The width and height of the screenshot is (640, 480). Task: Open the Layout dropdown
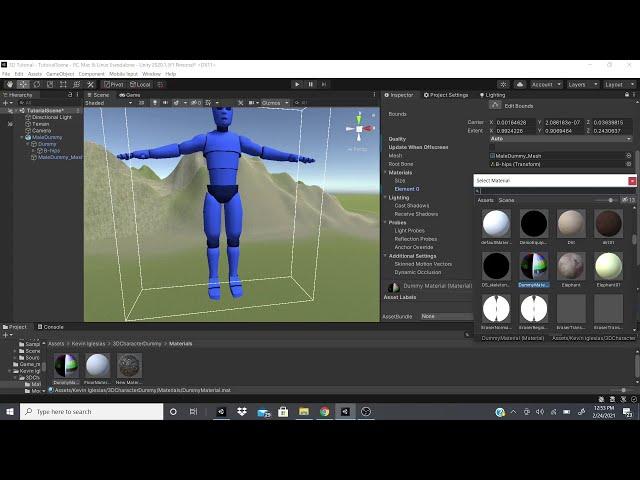click(x=620, y=84)
